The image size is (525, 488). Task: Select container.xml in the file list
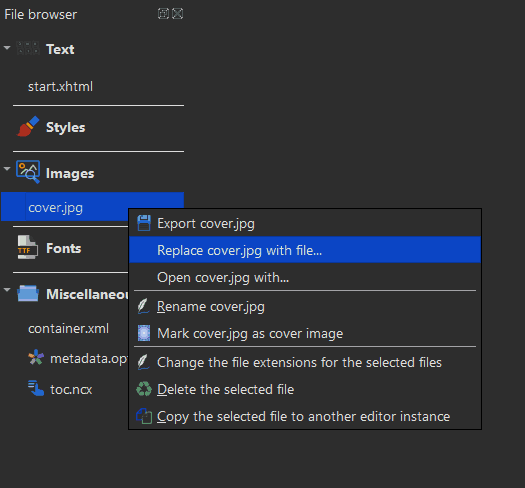point(68,329)
